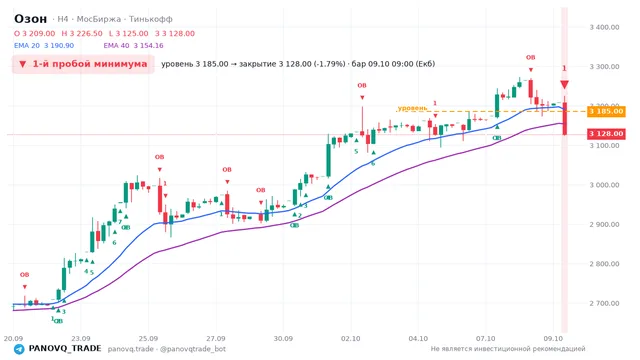
Task: Select the 1-й пробой минимума badge
Action: click(83, 64)
